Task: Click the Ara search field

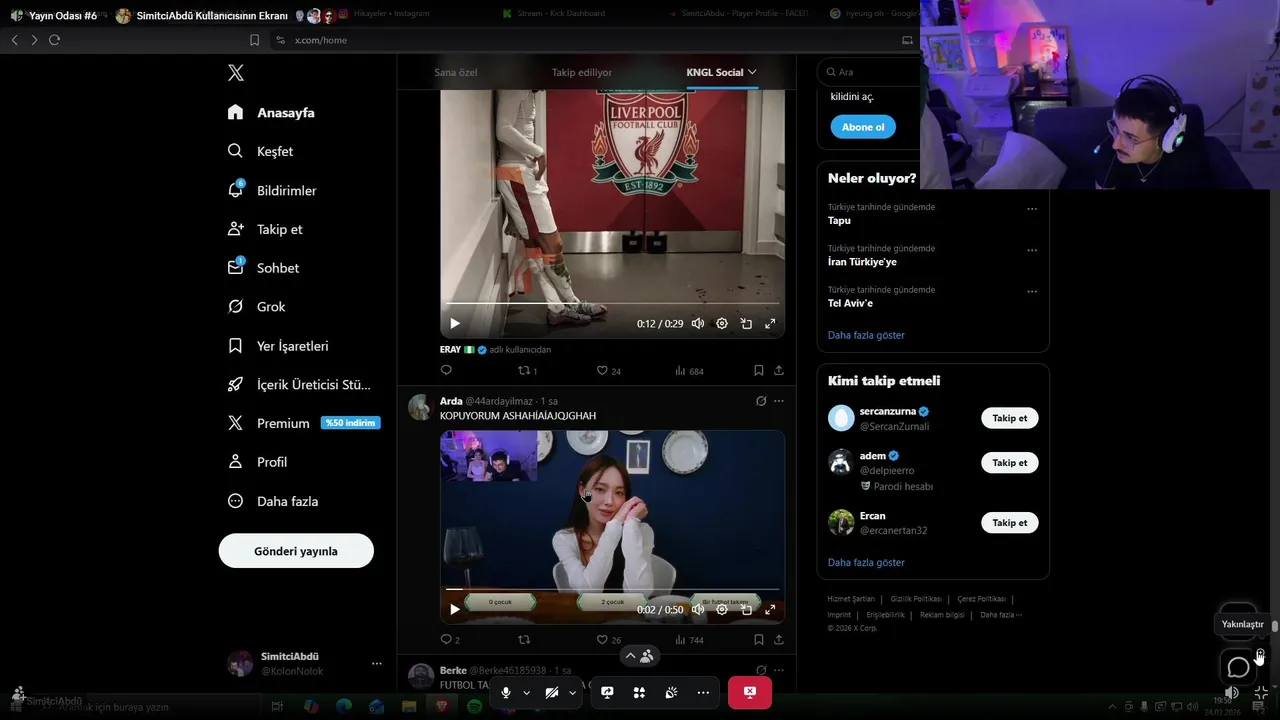Action: pos(868,72)
